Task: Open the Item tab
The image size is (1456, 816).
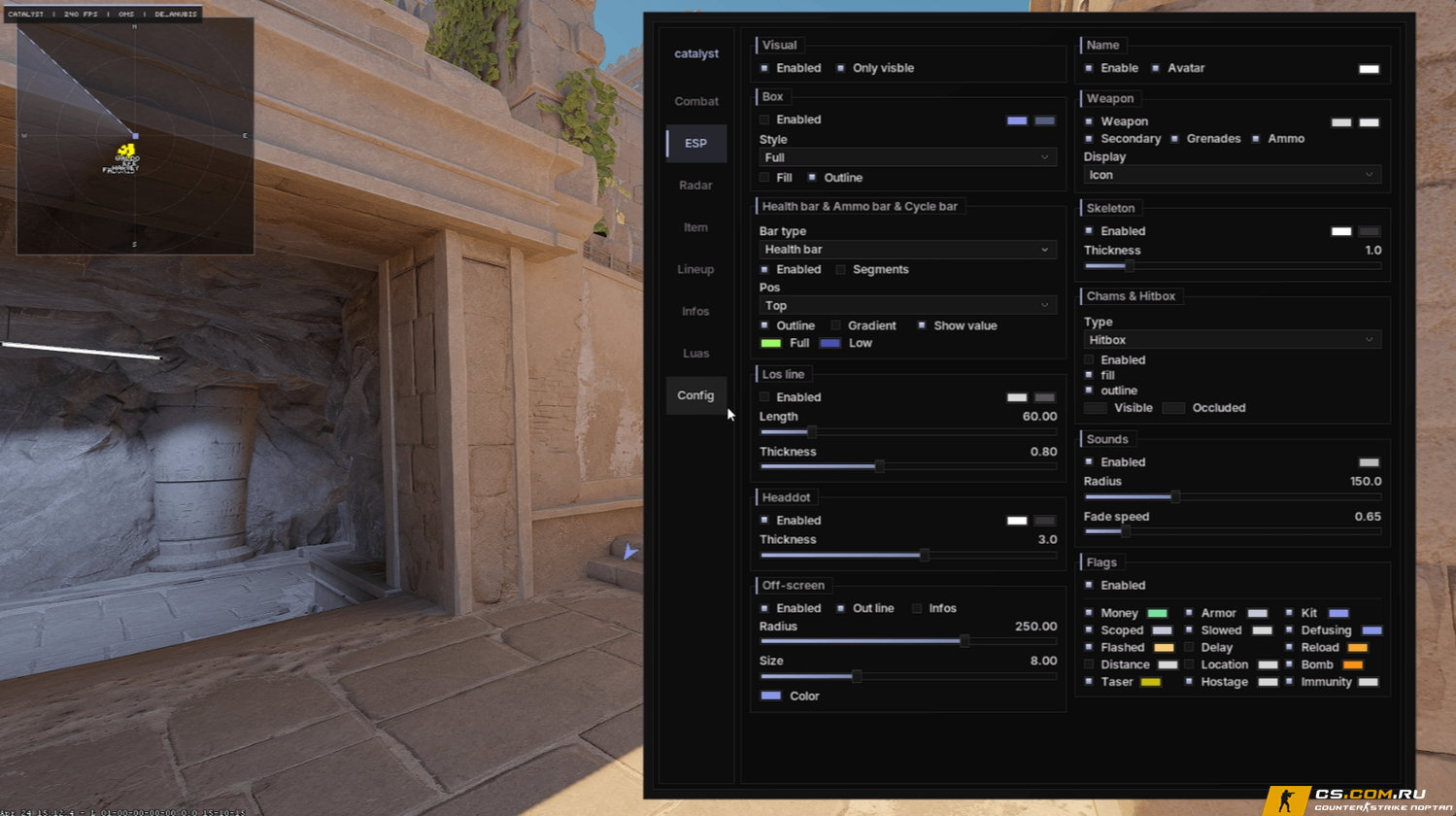Action: (x=695, y=227)
